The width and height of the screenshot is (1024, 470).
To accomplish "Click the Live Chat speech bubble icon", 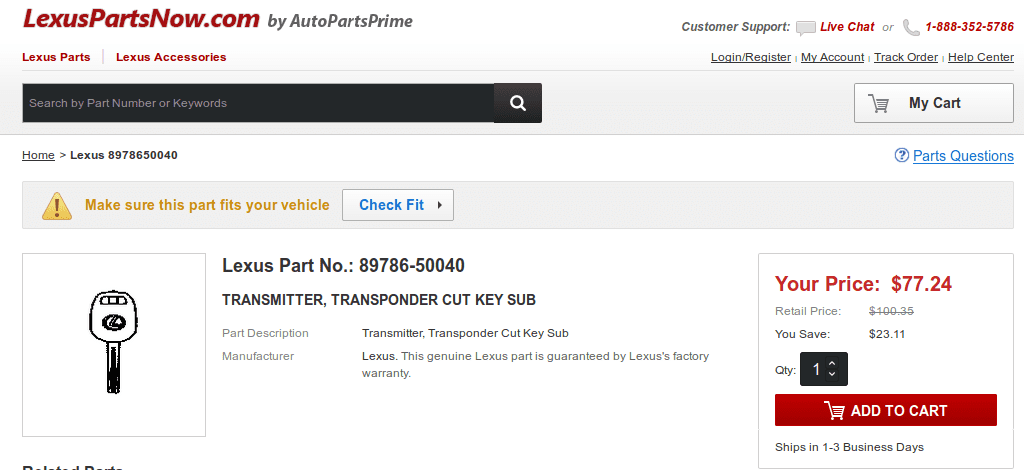I will click(x=806, y=27).
